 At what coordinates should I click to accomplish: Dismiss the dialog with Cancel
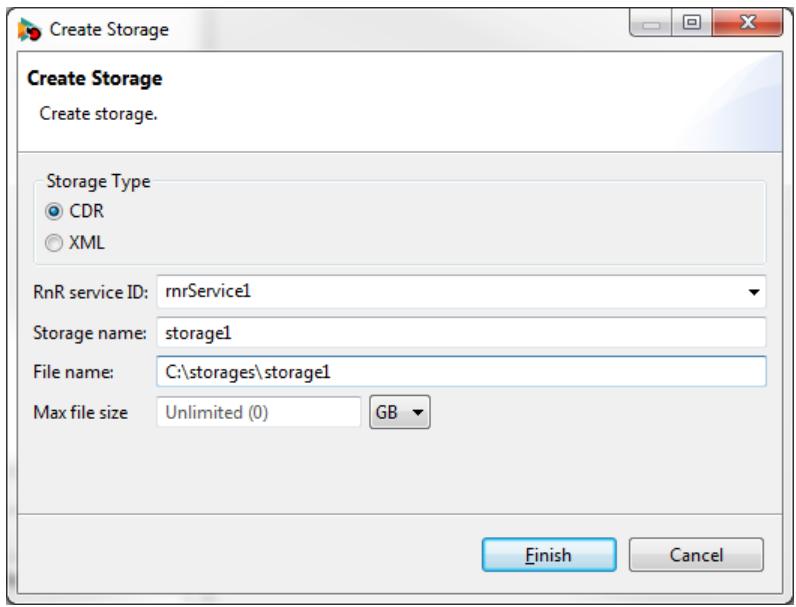click(x=696, y=555)
